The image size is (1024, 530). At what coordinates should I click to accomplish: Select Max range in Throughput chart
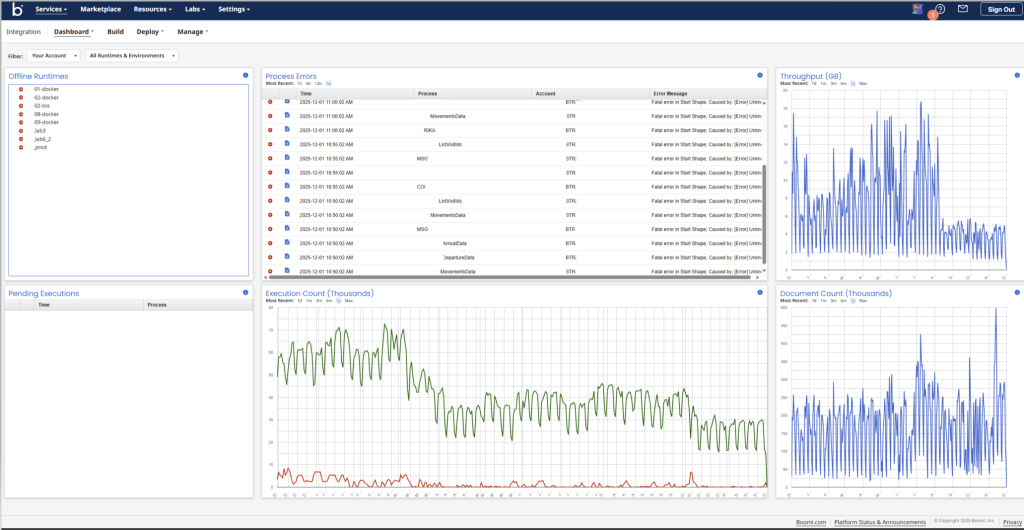[x=863, y=84]
